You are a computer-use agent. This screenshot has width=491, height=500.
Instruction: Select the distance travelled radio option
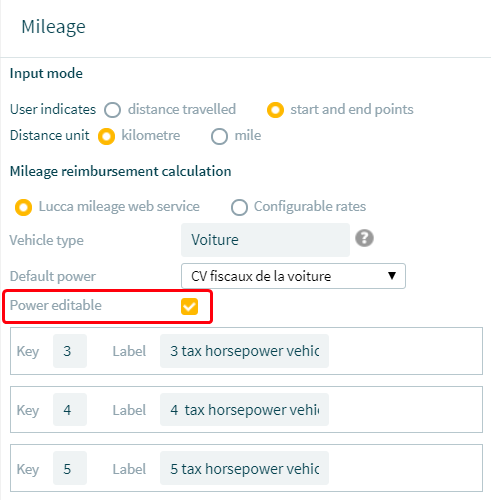[112, 110]
